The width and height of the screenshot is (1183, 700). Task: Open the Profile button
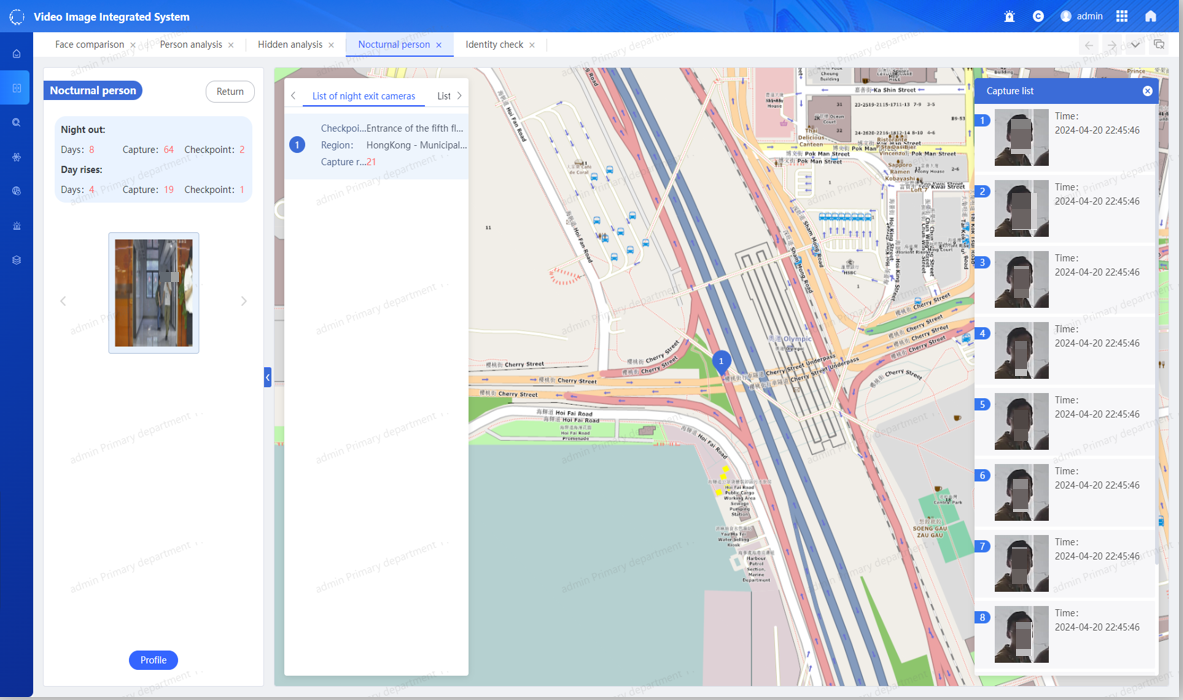[x=153, y=660]
